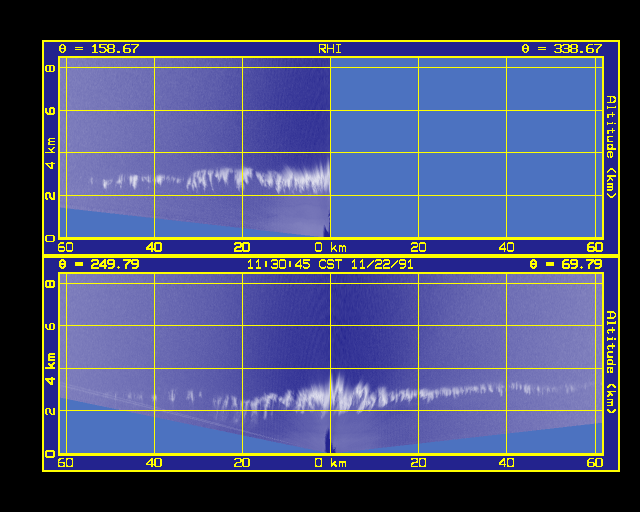Click the "11:30:45 CST 11/22/91" timestamp

pyautogui.click(x=330, y=265)
